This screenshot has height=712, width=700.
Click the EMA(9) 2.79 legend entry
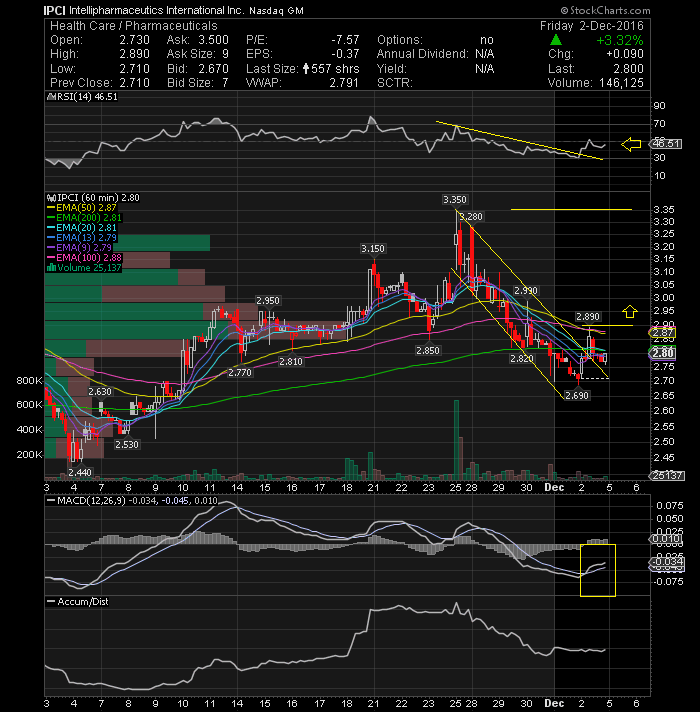pos(79,248)
